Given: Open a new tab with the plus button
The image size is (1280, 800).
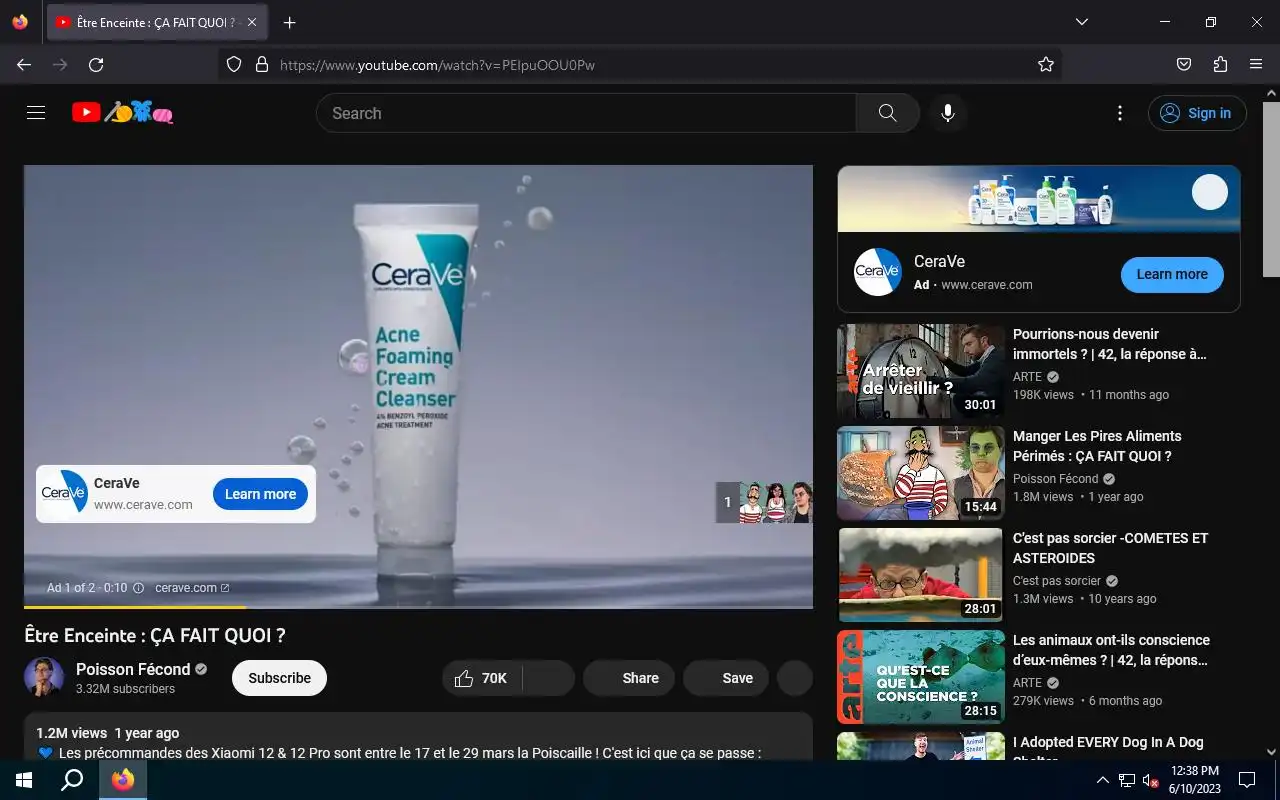Looking at the screenshot, I should (289, 22).
